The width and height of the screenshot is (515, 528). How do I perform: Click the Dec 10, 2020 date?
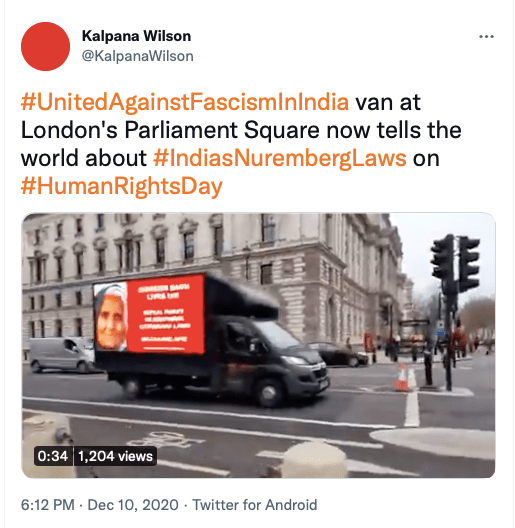pyautogui.click(x=133, y=505)
